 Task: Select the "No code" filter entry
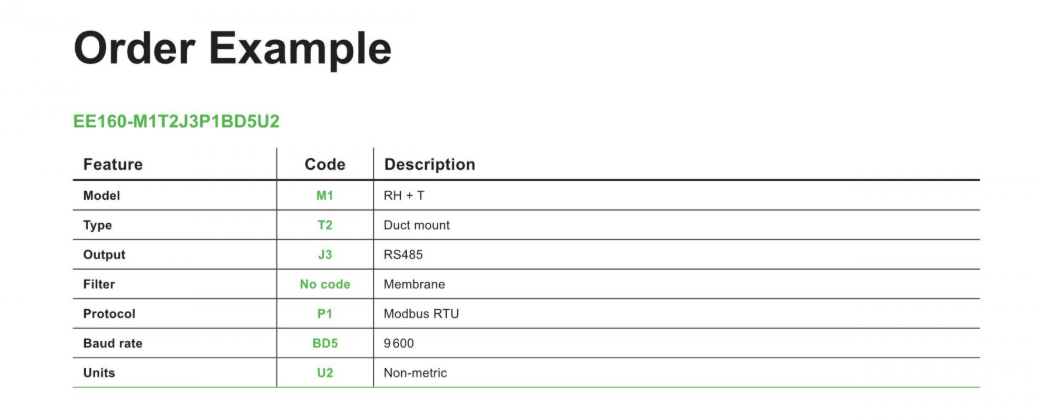[325, 284]
